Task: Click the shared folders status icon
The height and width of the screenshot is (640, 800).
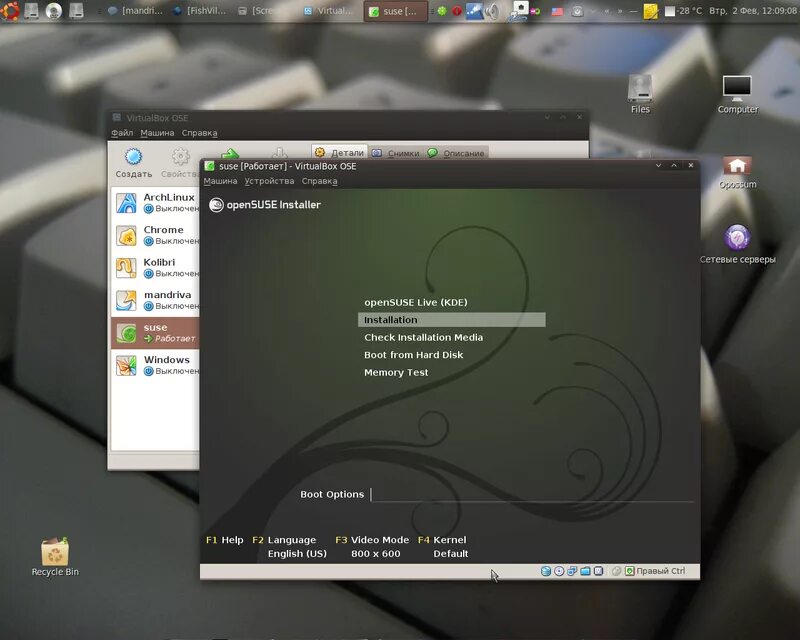Action: pos(585,571)
